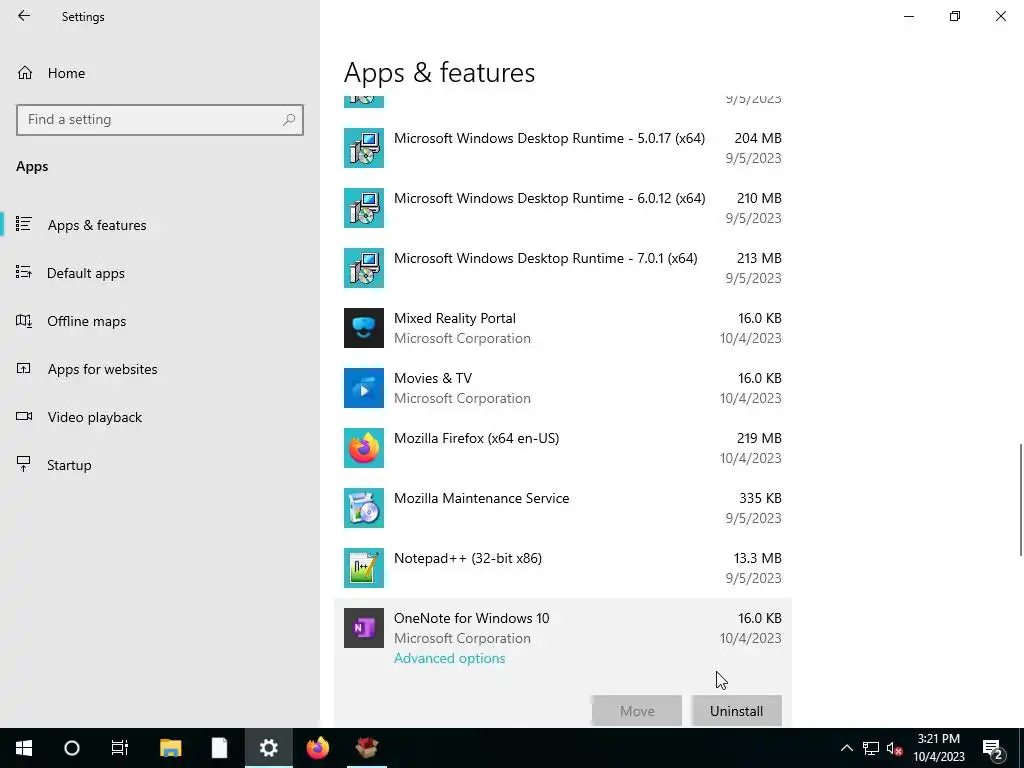Click the Mozilla Maintenance Service icon
1024x768 pixels.
point(364,508)
